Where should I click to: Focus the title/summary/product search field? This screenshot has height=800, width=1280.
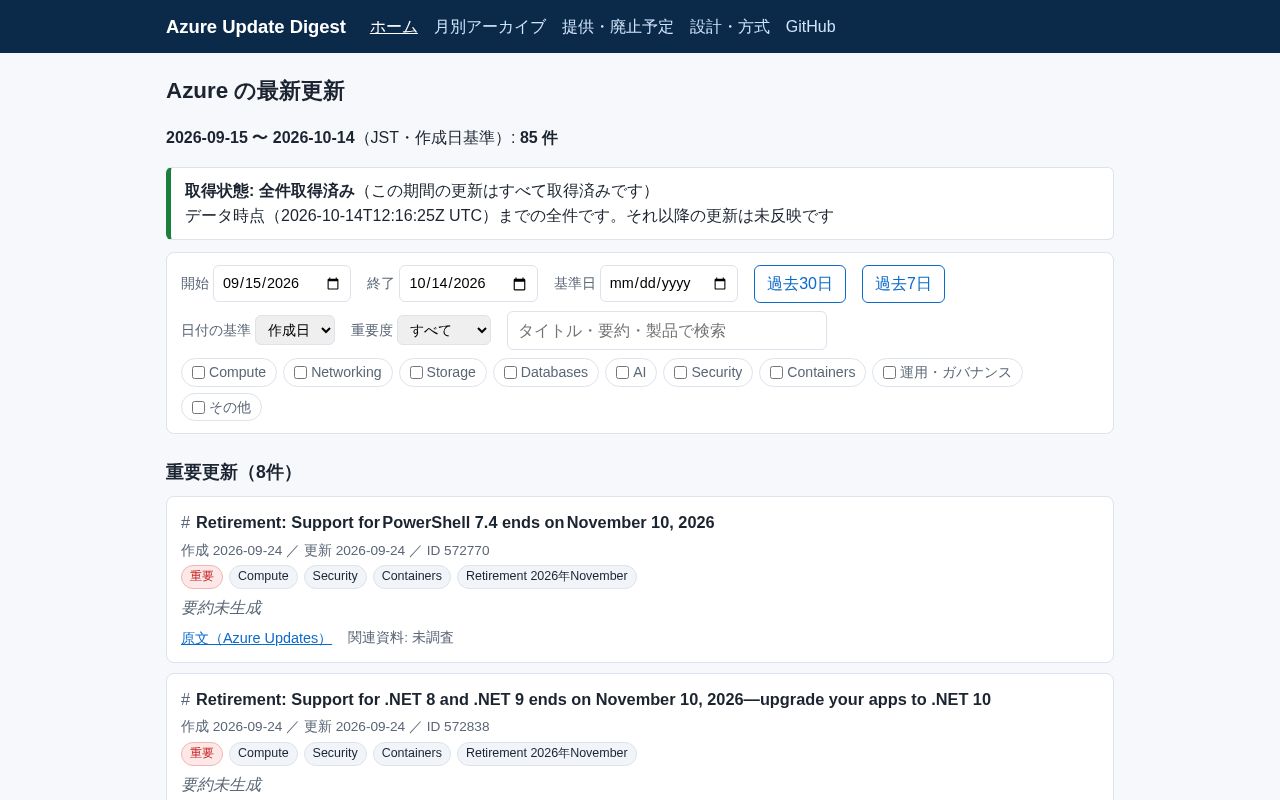click(667, 331)
